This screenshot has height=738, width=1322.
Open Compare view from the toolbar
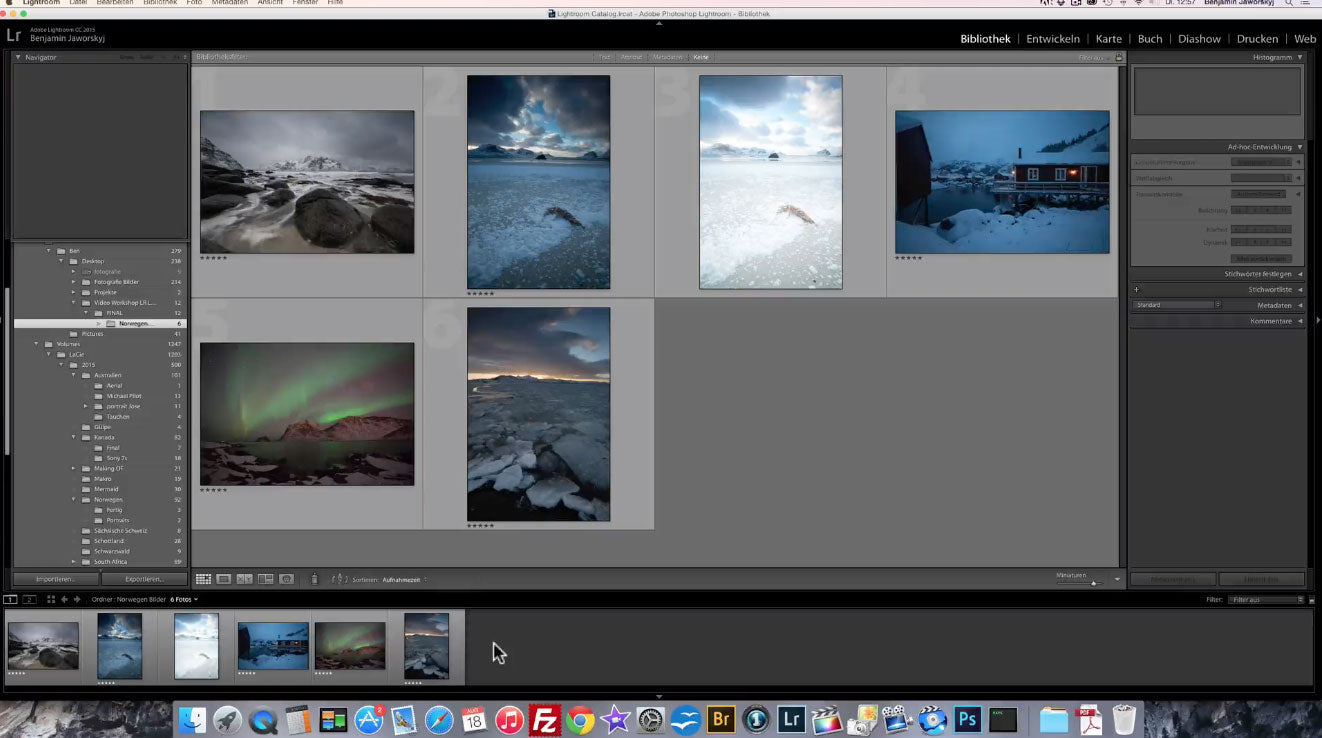click(244, 579)
